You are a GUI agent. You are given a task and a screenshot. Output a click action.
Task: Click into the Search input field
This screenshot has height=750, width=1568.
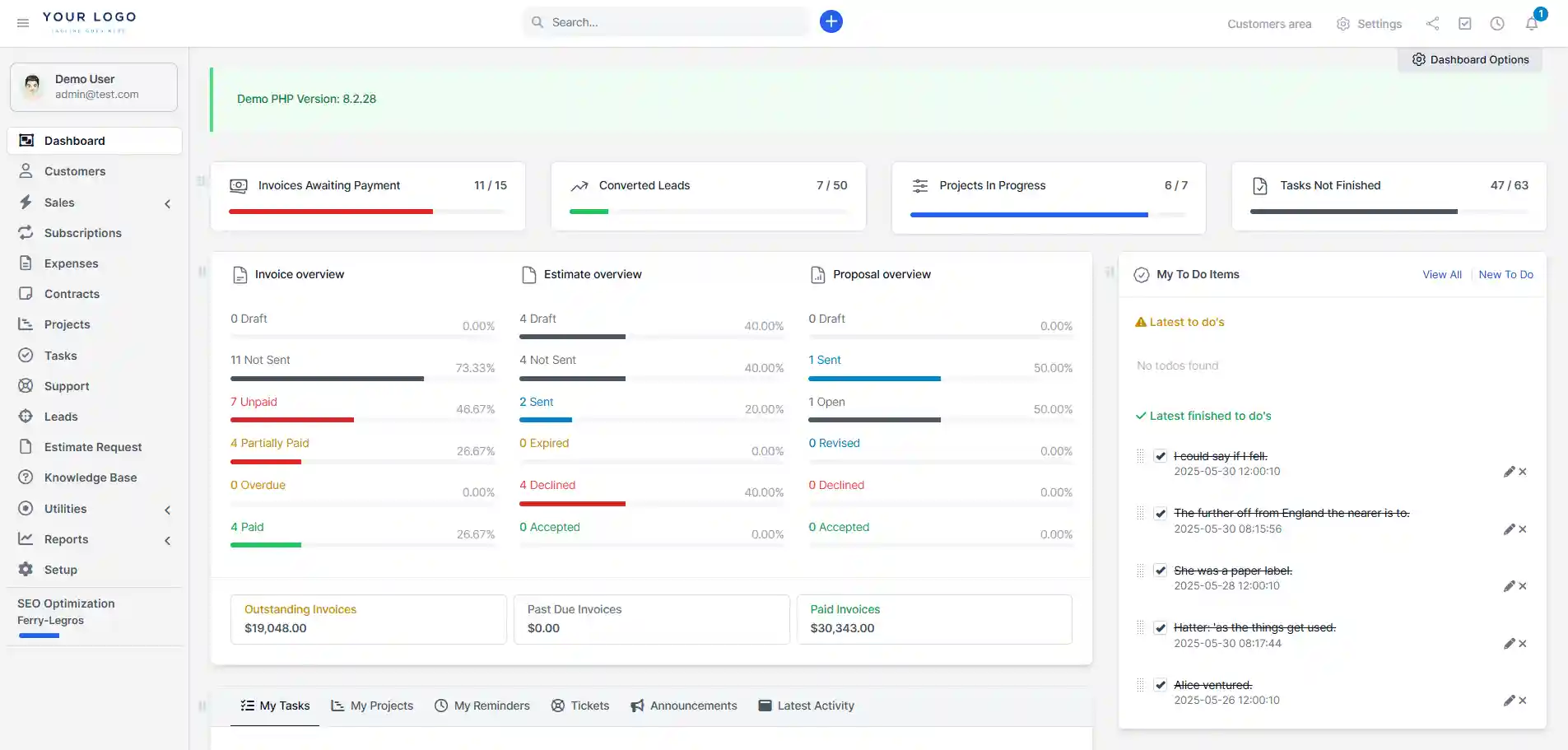point(675,22)
